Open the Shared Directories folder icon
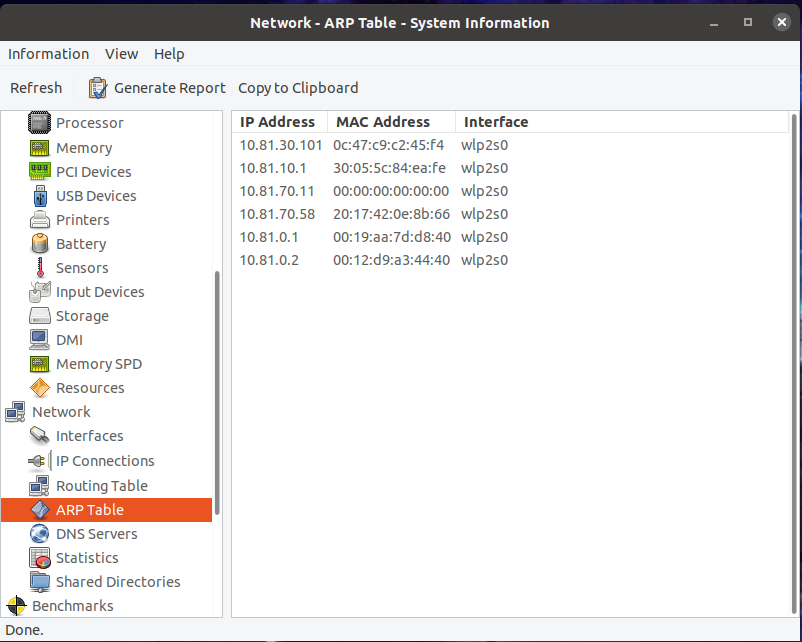The width and height of the screenshot is (802, 642). pos(40,582)
